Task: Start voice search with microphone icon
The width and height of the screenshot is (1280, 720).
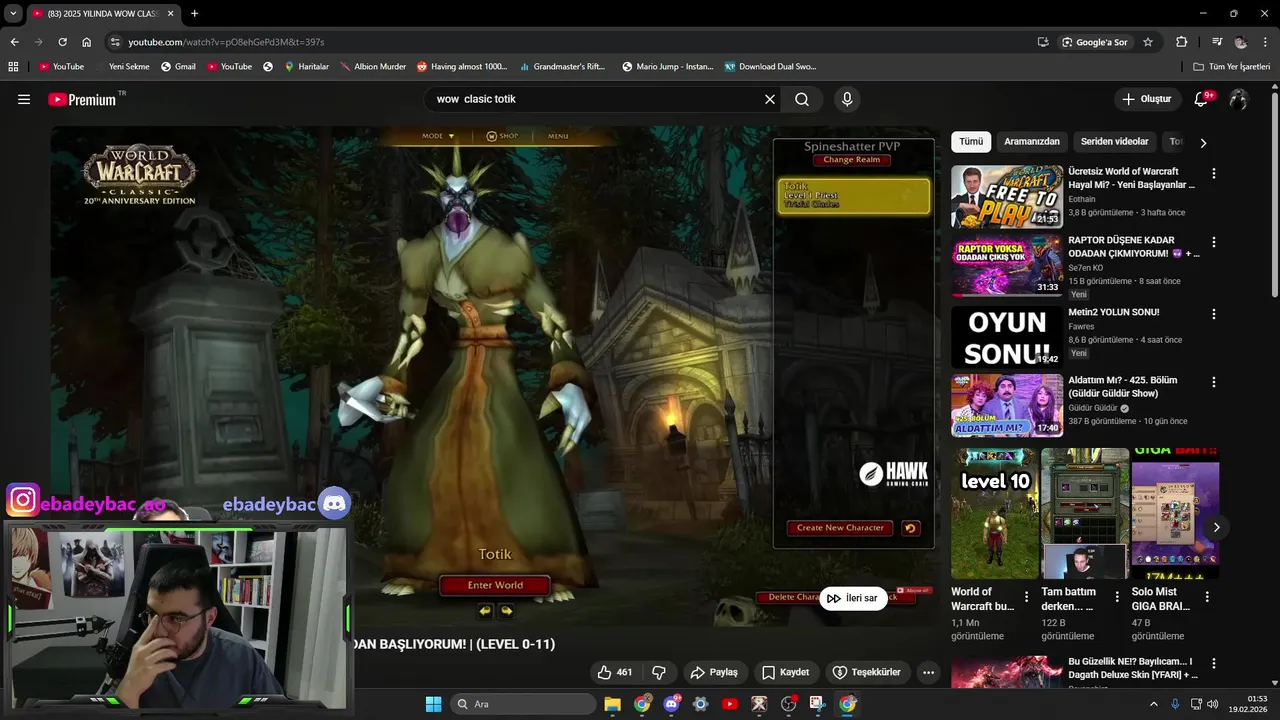Action: point(847,99)
